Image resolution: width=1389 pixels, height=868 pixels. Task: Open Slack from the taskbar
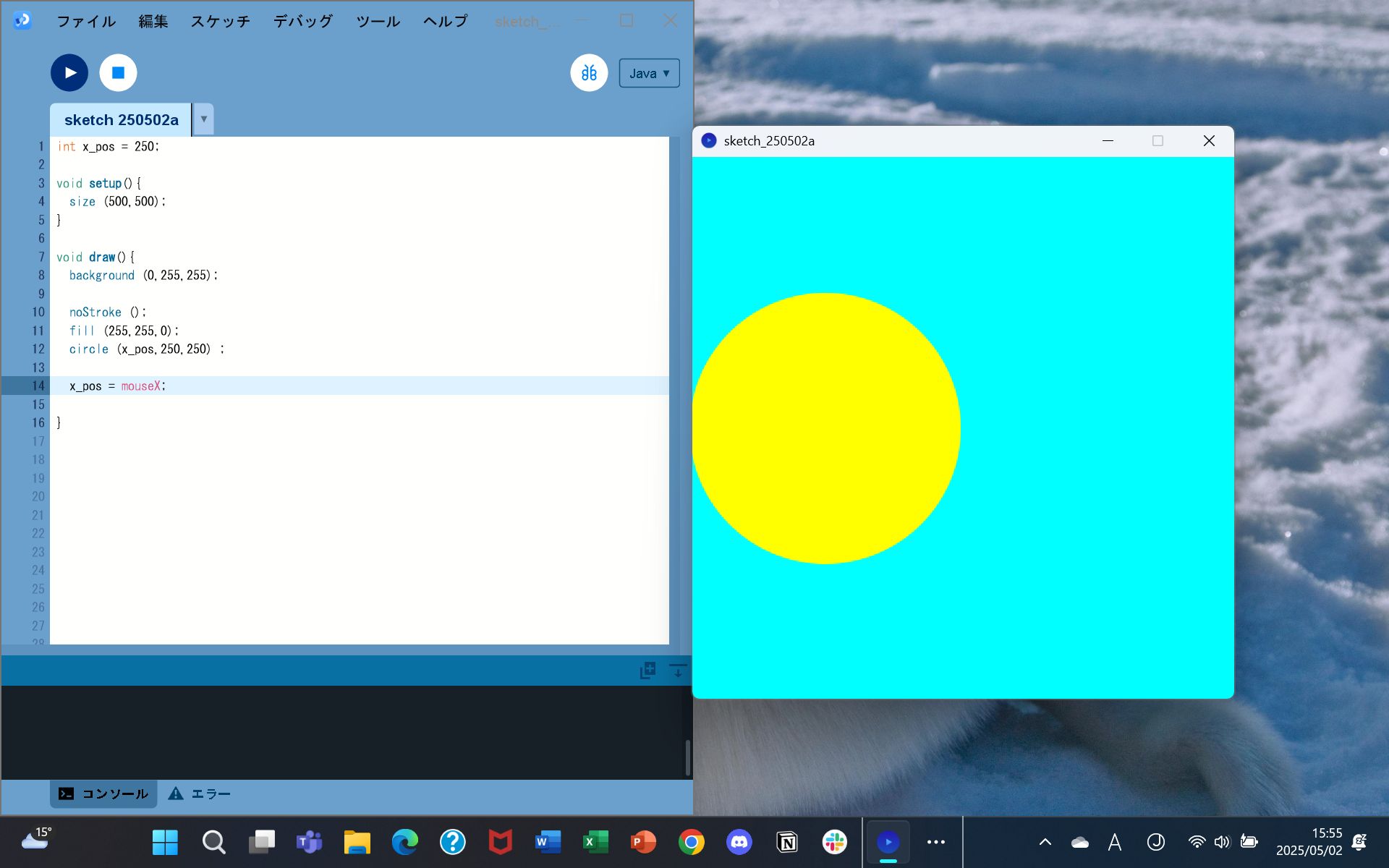tap(835, 842)
